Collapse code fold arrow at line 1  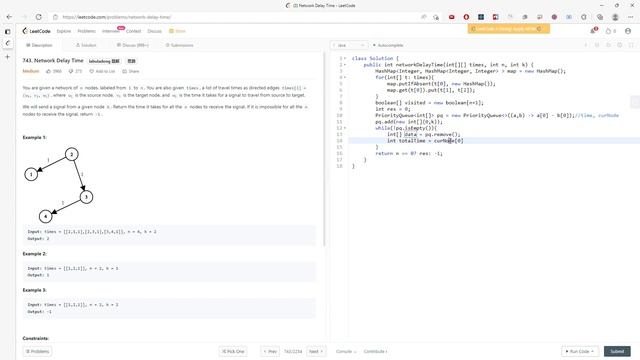pyautogui.click(x=345, y=58)
